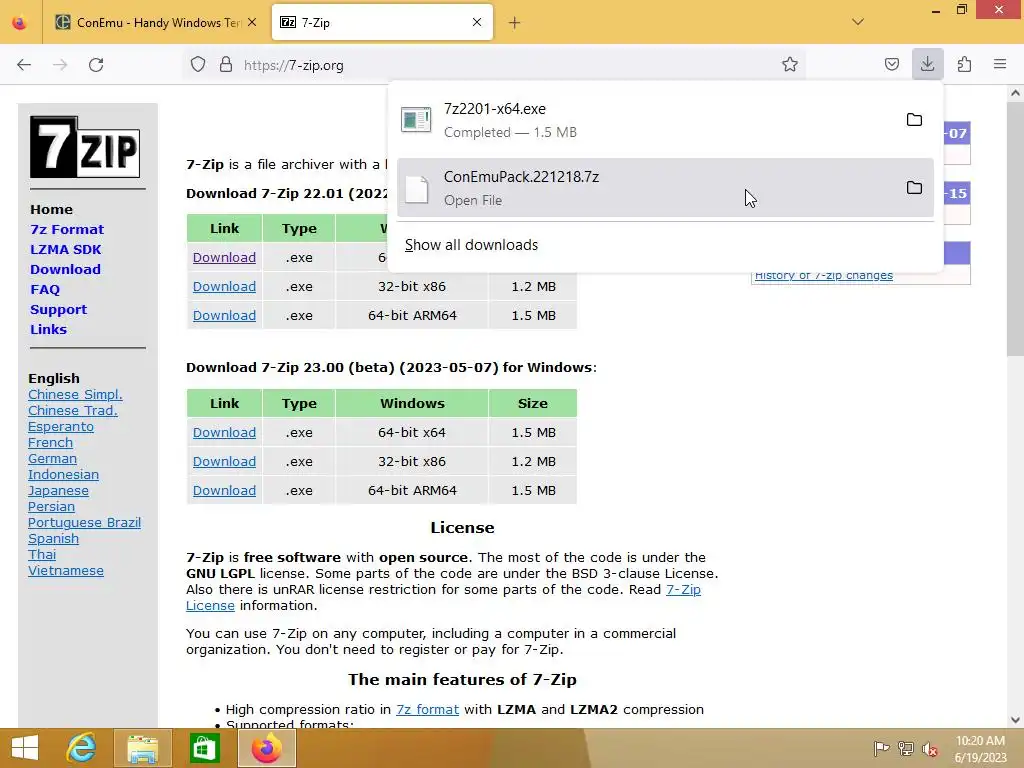The height and width of the screenshot is (768, 1024).
Task: Bookmark this page with the star icon
Action: pyautogui.click(x=790, y=65)
